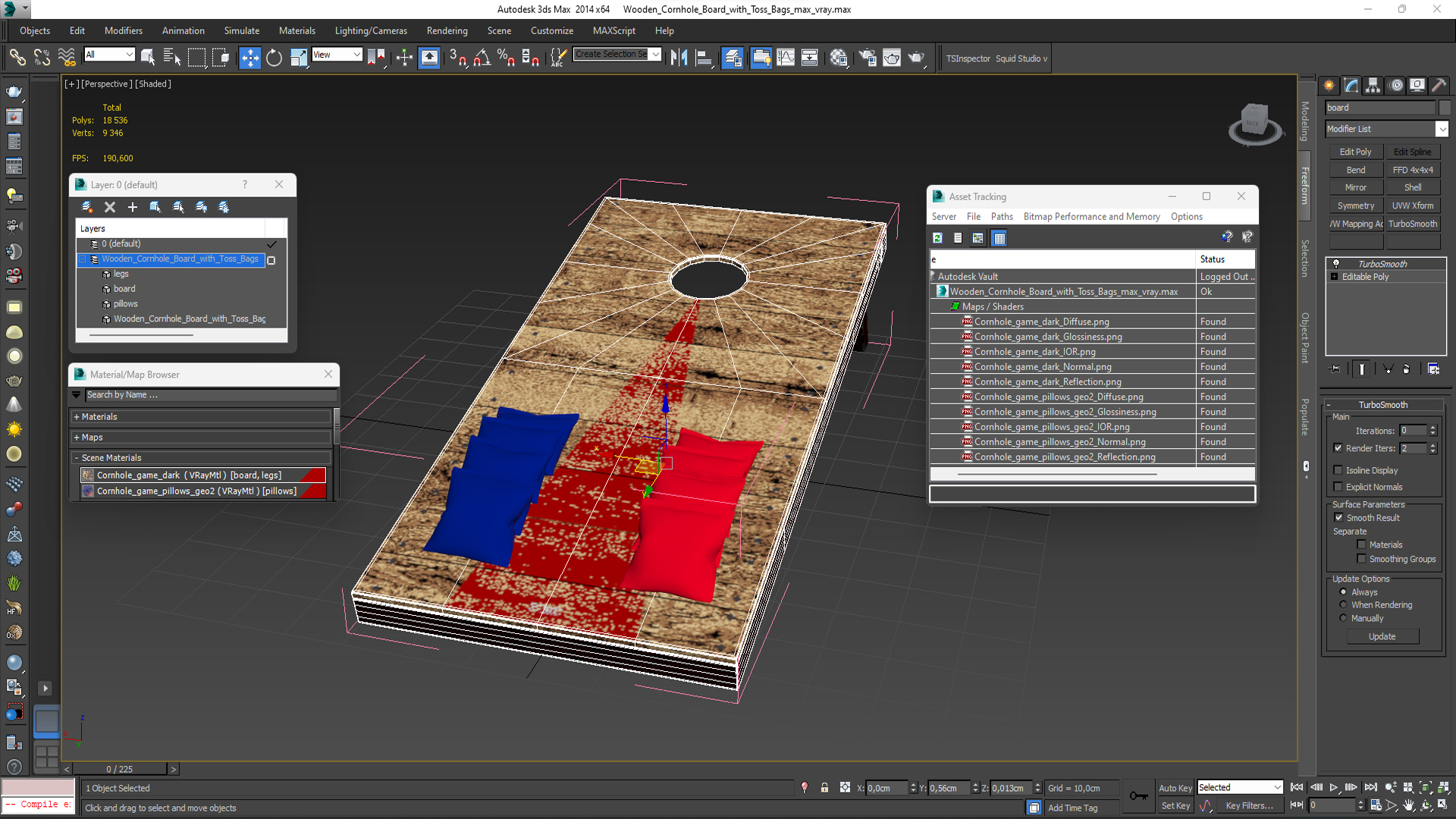This screenshot has width=1456, height=819.
Task: Select the Manually update radio button
Action: pyautogui.click(x=1344, y=618)
